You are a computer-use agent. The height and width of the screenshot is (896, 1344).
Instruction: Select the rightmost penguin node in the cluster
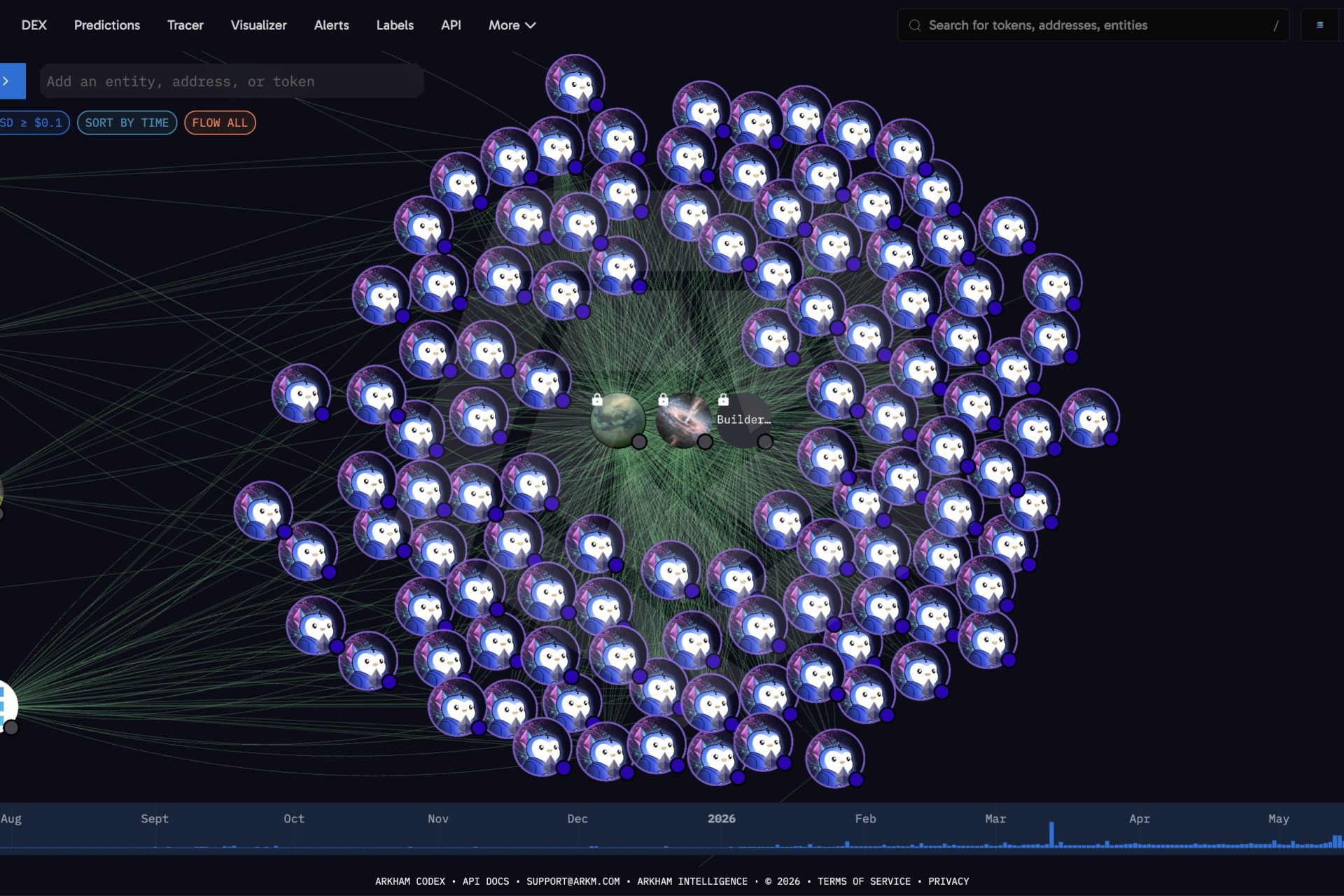(1090, 418)
